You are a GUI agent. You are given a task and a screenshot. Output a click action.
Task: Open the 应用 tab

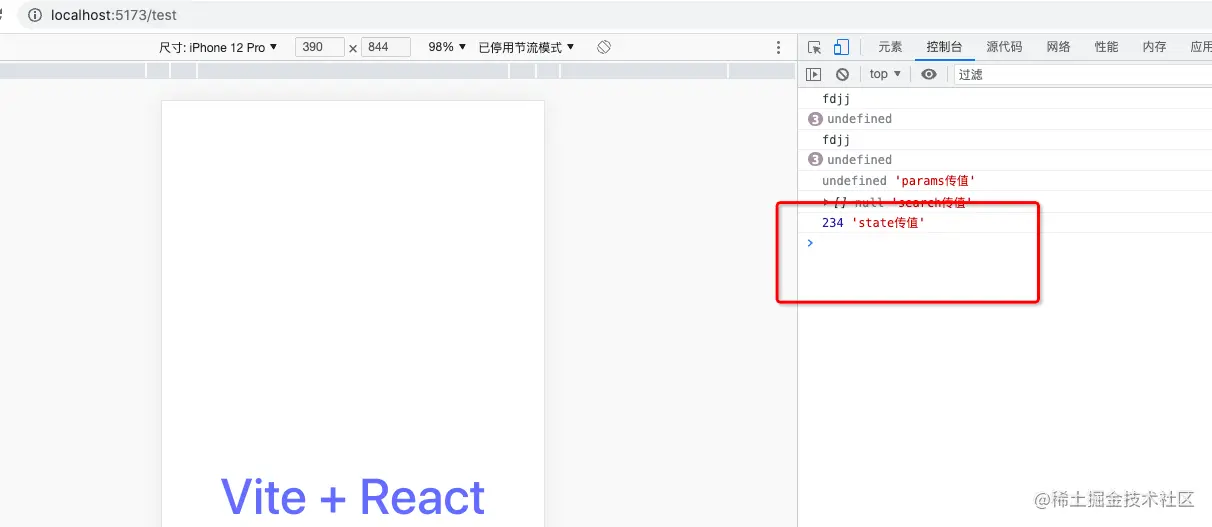(x=1200, y=47)
